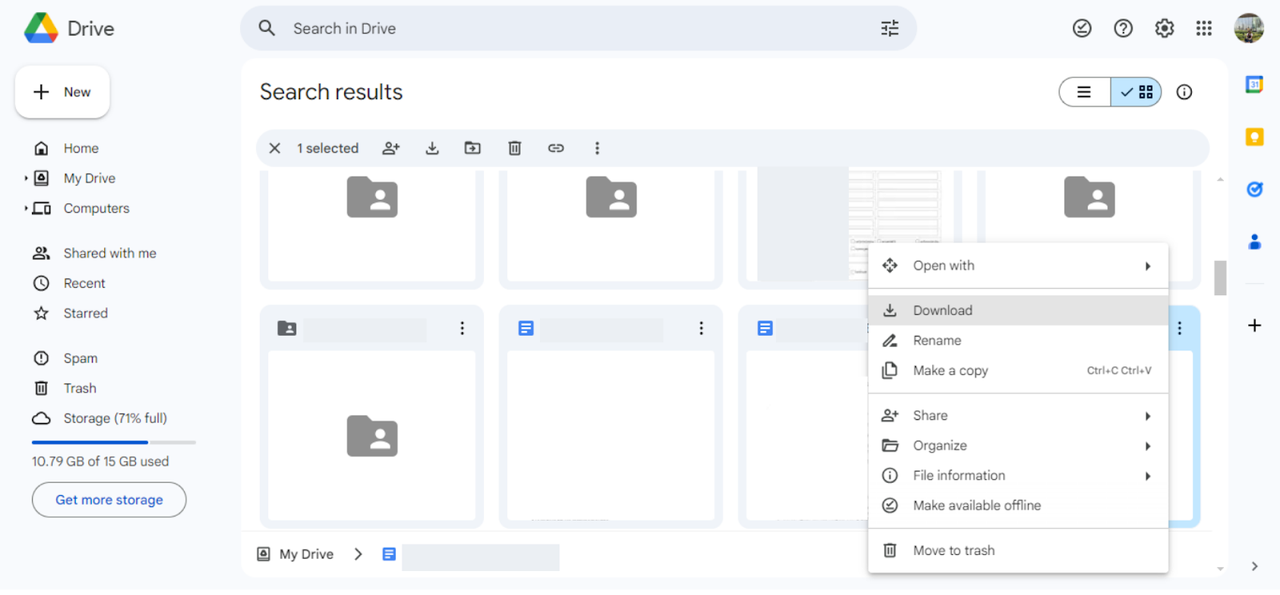
Task: Click the New button
Action: click(x=62, y=92)
